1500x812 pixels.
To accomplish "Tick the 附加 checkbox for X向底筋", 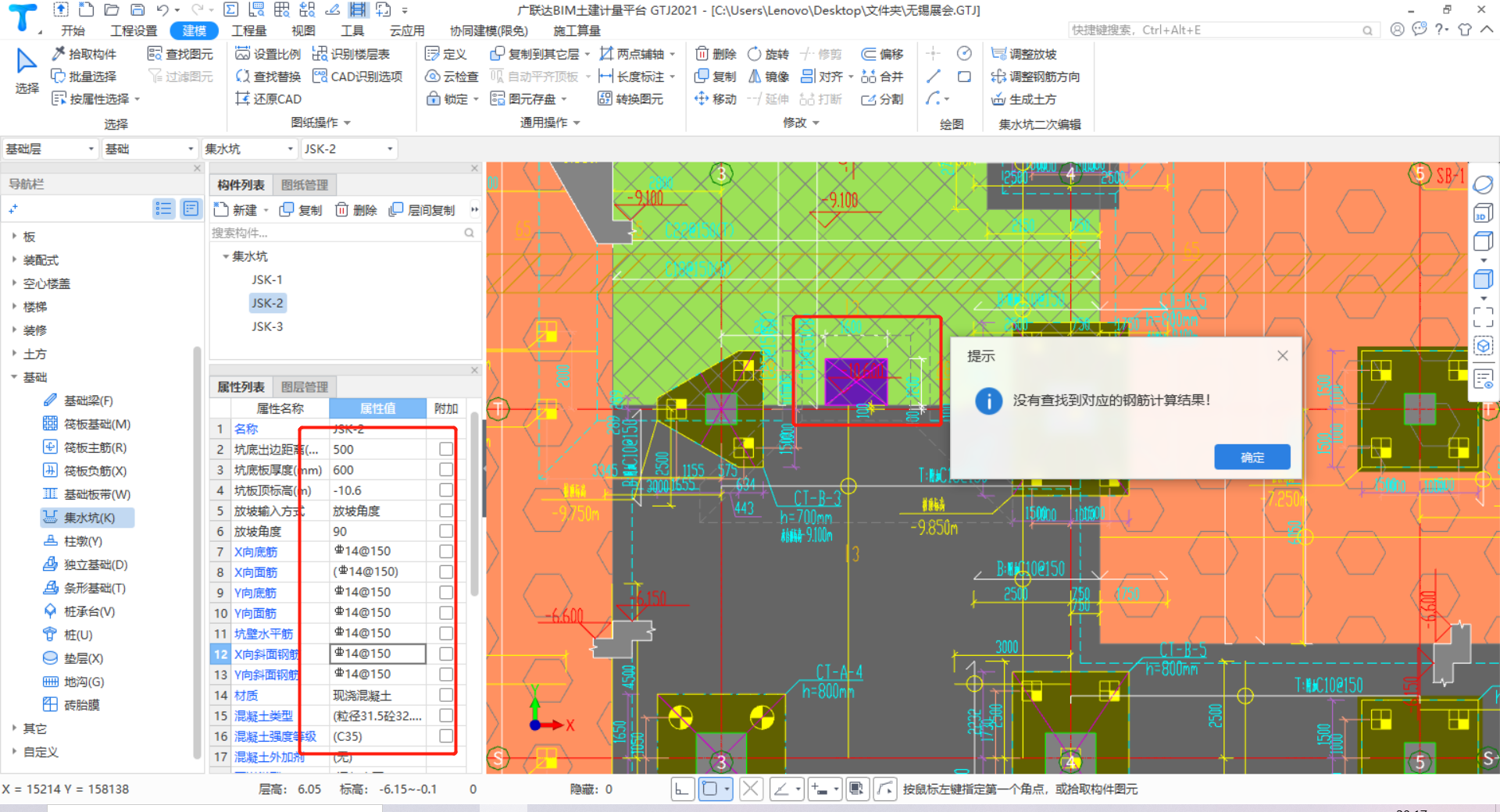I will coord(446,551).
